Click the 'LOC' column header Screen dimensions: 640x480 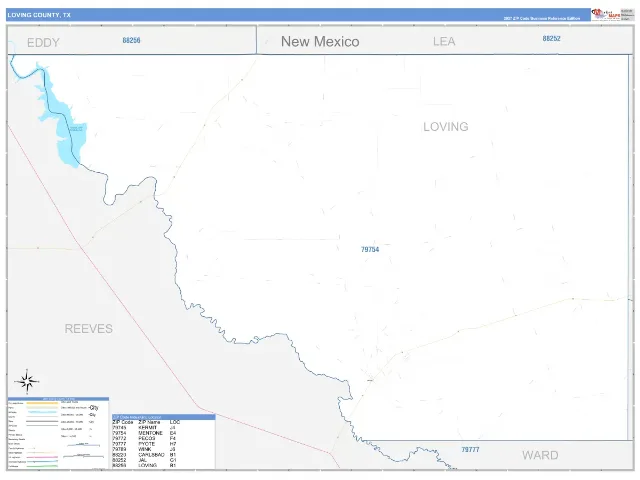pos(175,422)
